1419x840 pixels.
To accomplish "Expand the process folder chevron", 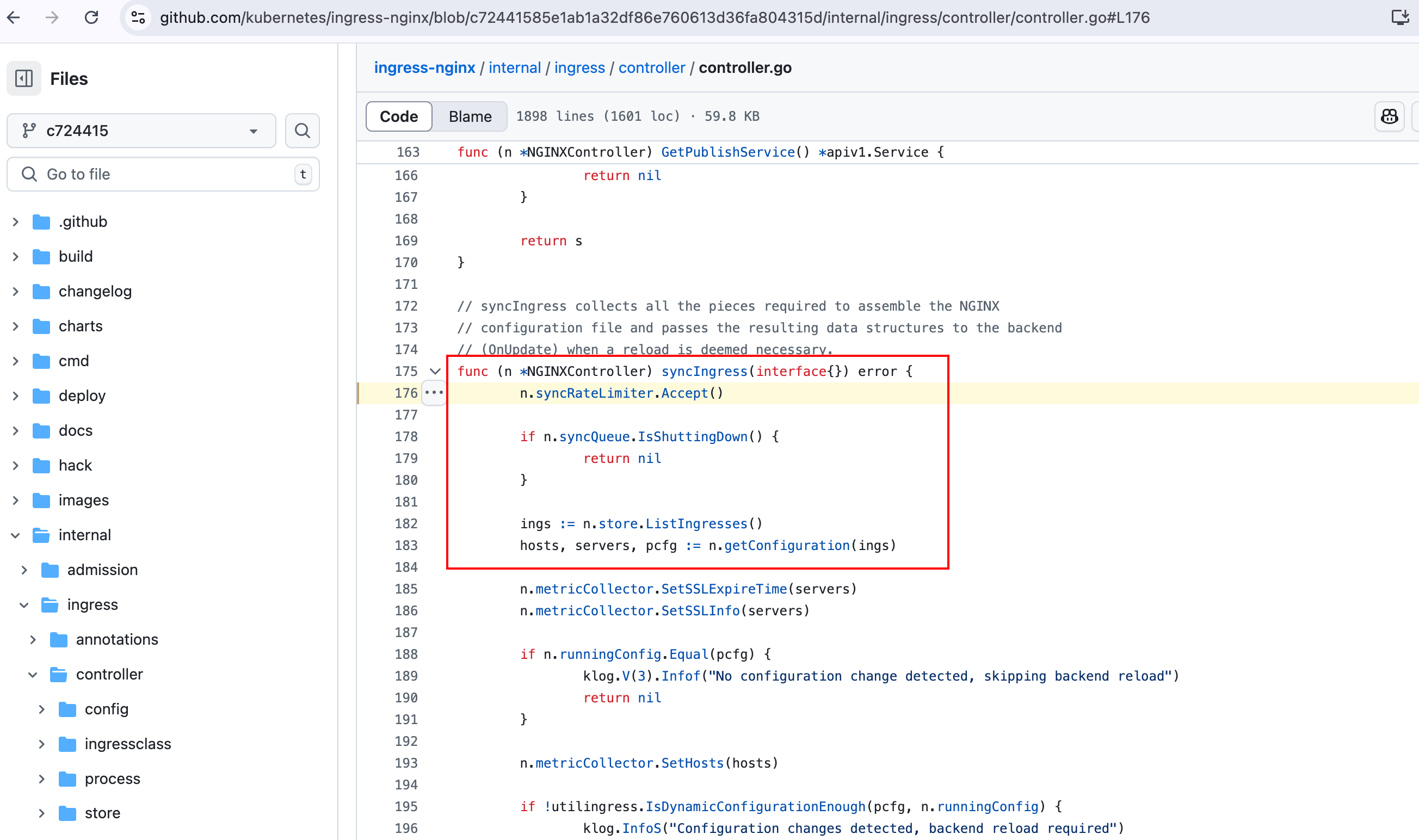I will pyautogui.click(x=42, y=779).
